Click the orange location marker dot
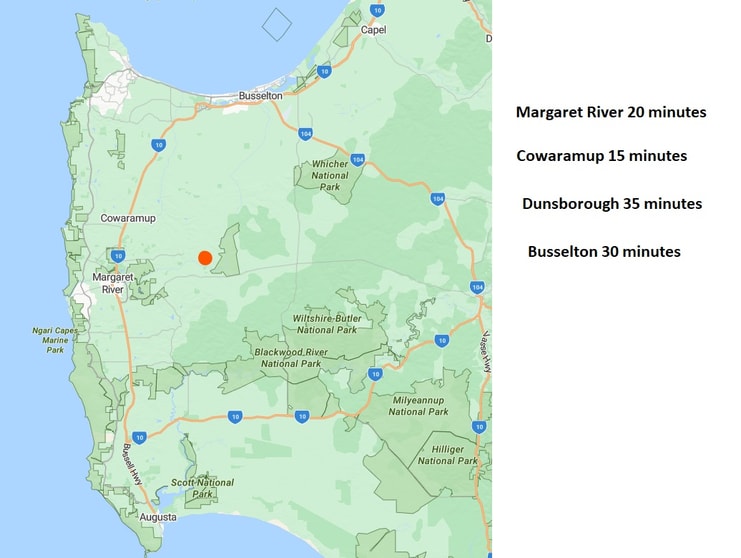The width and height of the screenshot is (741, 558). coord(205,258)
